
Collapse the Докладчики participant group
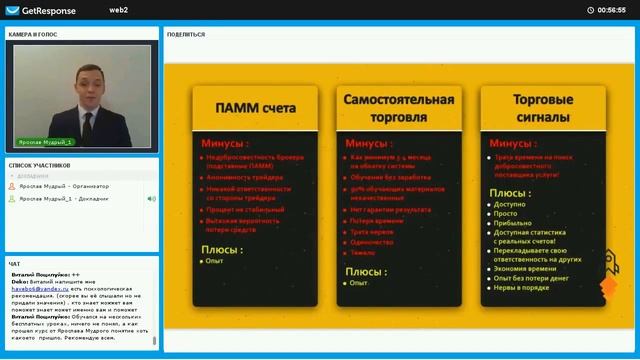point(12,176)
